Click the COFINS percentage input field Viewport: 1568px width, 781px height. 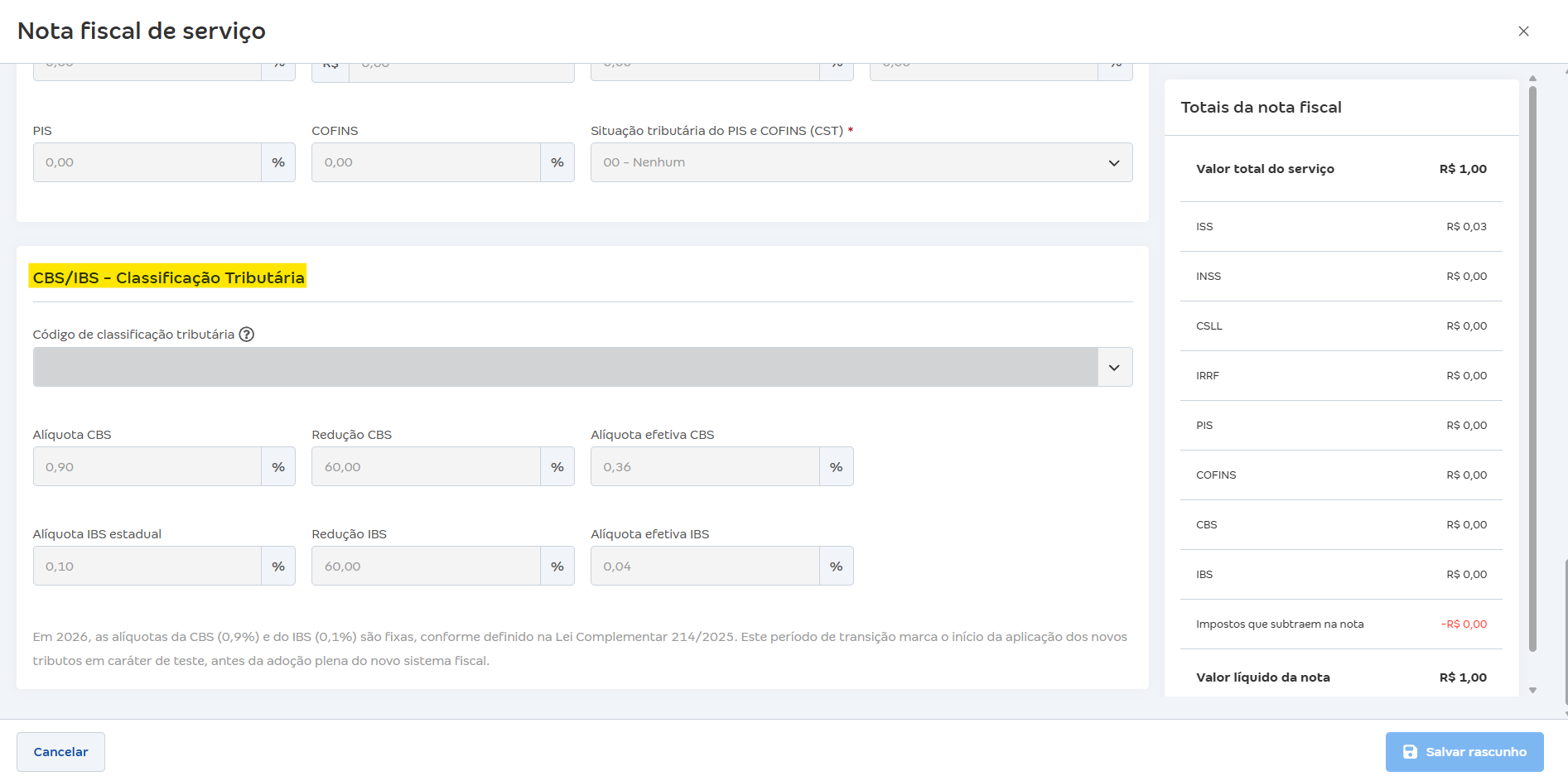[x=426, y=162]
